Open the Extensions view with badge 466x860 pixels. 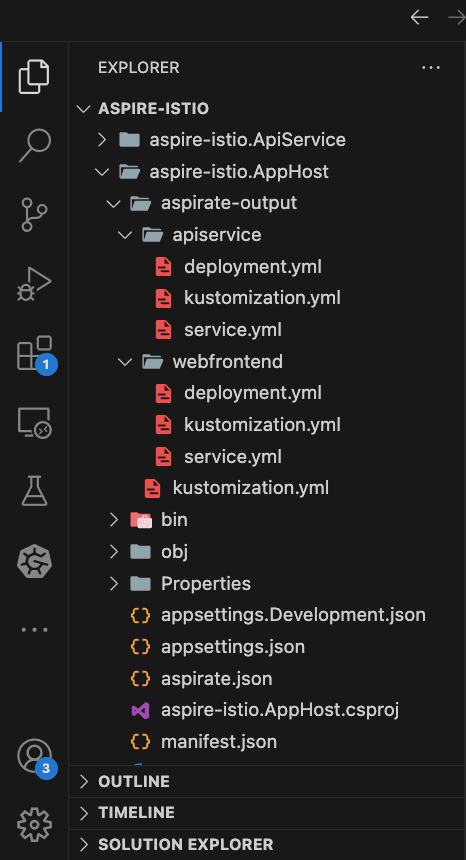(x=35, y=354)
